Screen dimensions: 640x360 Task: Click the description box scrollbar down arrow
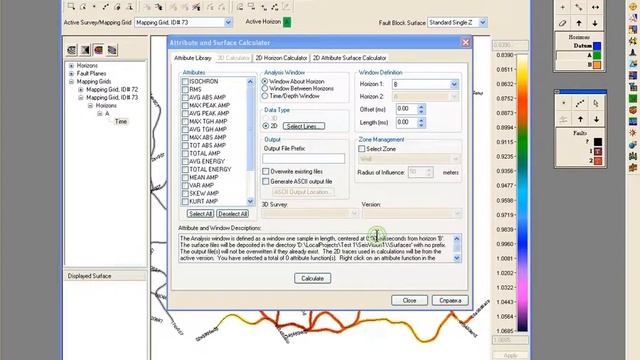click(457, 258)
